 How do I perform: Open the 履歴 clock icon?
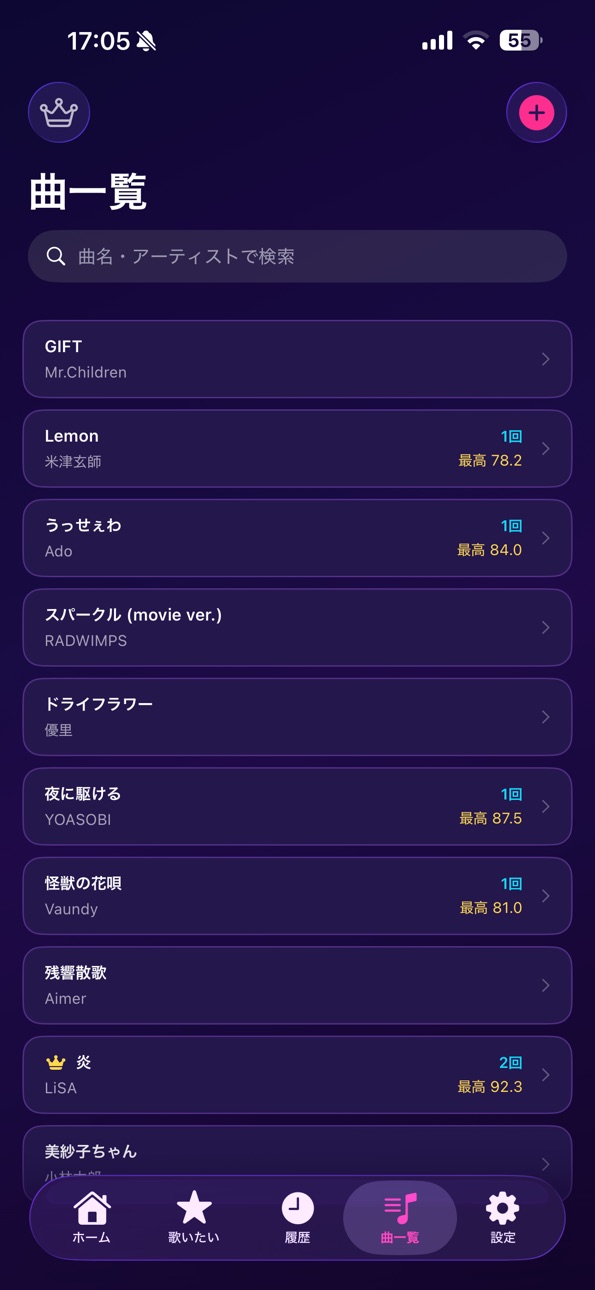tap(297, 1208)
